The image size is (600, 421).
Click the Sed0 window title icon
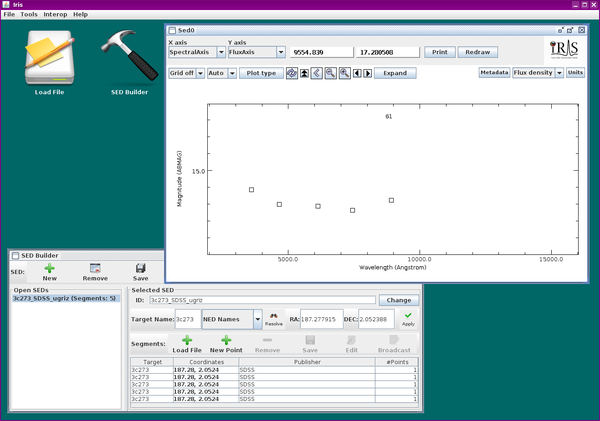172,30
